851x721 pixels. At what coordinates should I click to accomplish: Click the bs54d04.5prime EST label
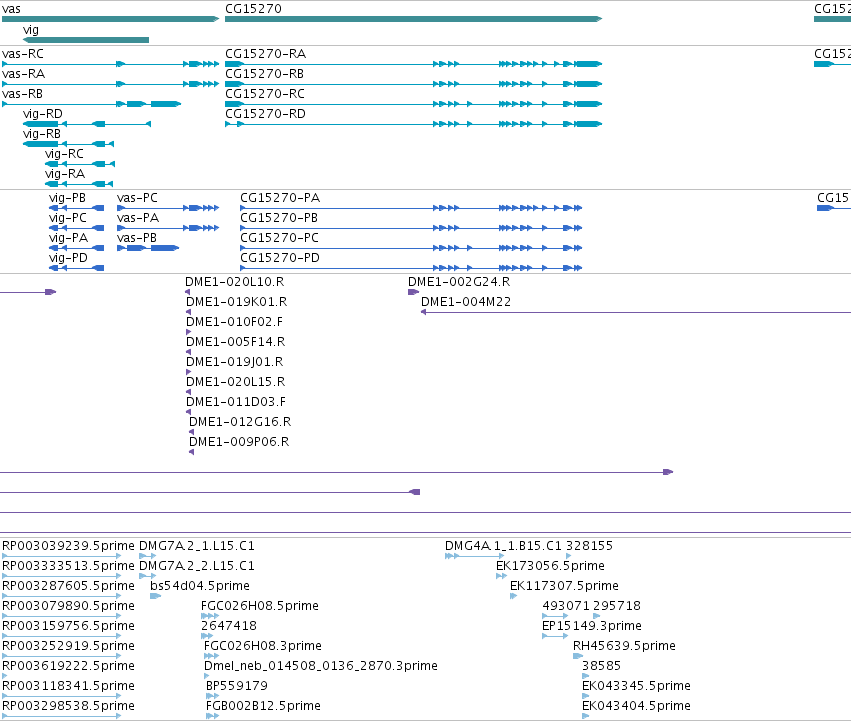point(200,586)
